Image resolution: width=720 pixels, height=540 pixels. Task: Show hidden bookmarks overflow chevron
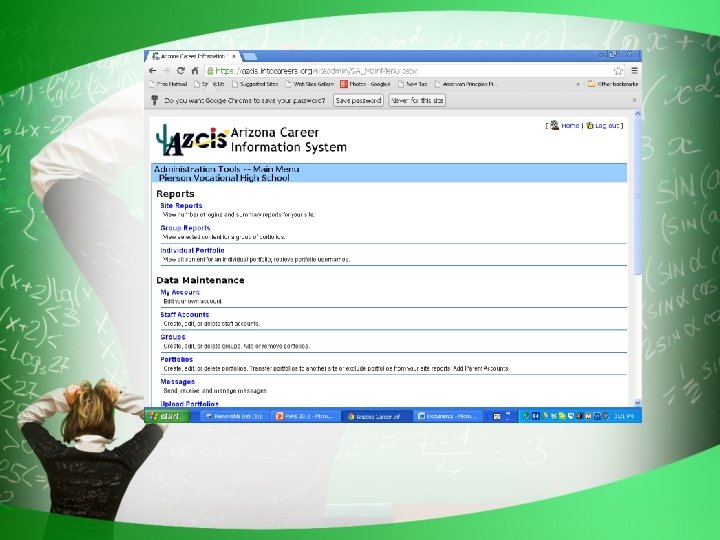578,84
